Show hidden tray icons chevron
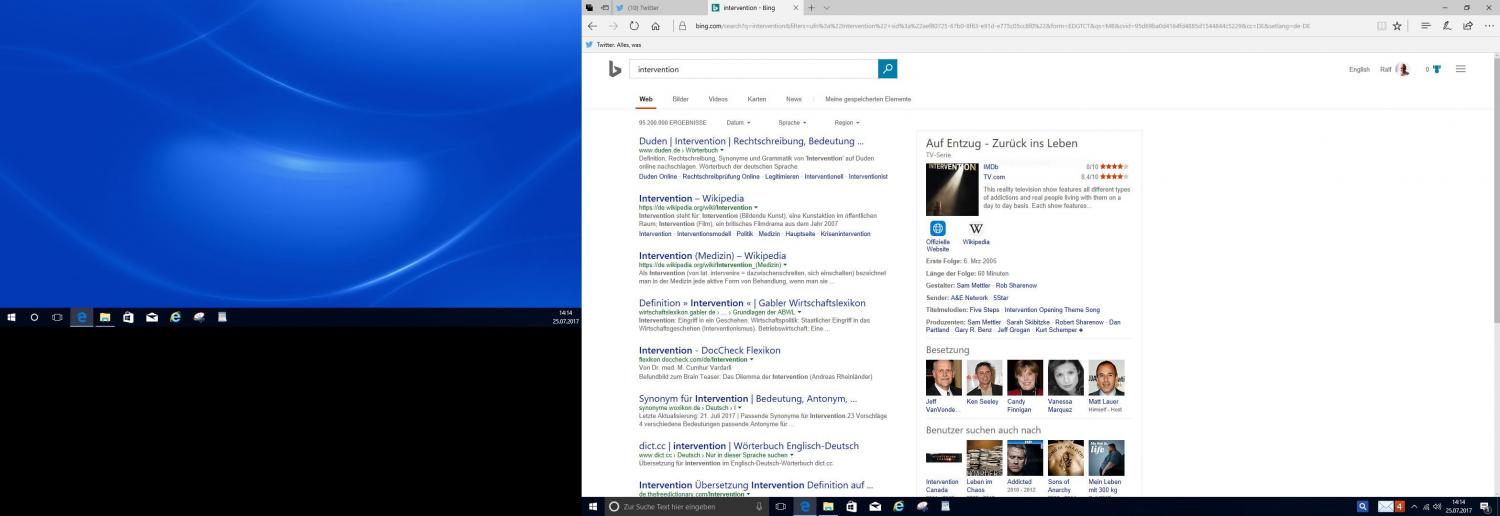This screenshot has width=1500, height=516. (1414, 507)
